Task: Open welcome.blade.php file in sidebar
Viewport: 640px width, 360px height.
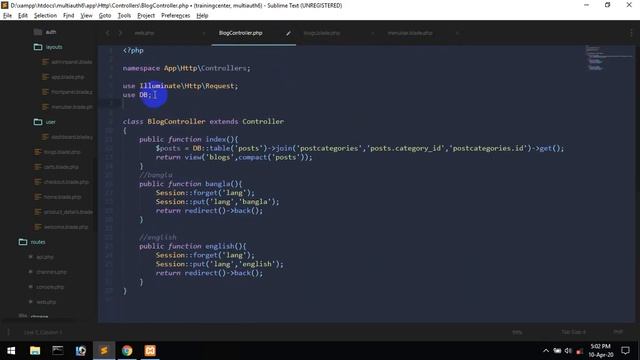Action: 61,227
